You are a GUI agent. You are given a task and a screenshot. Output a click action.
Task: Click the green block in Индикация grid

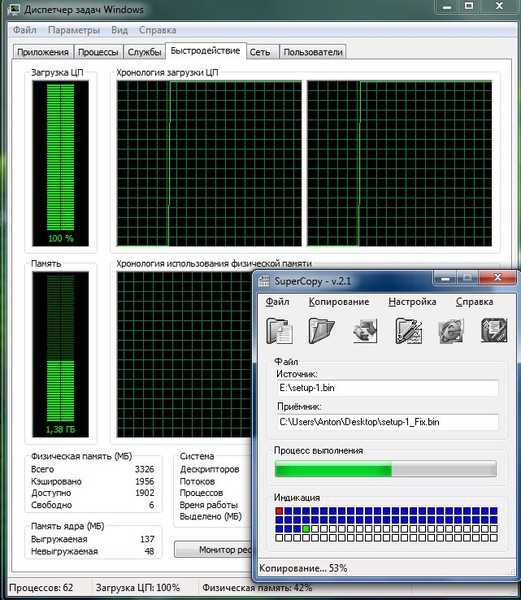pos(306,529)
